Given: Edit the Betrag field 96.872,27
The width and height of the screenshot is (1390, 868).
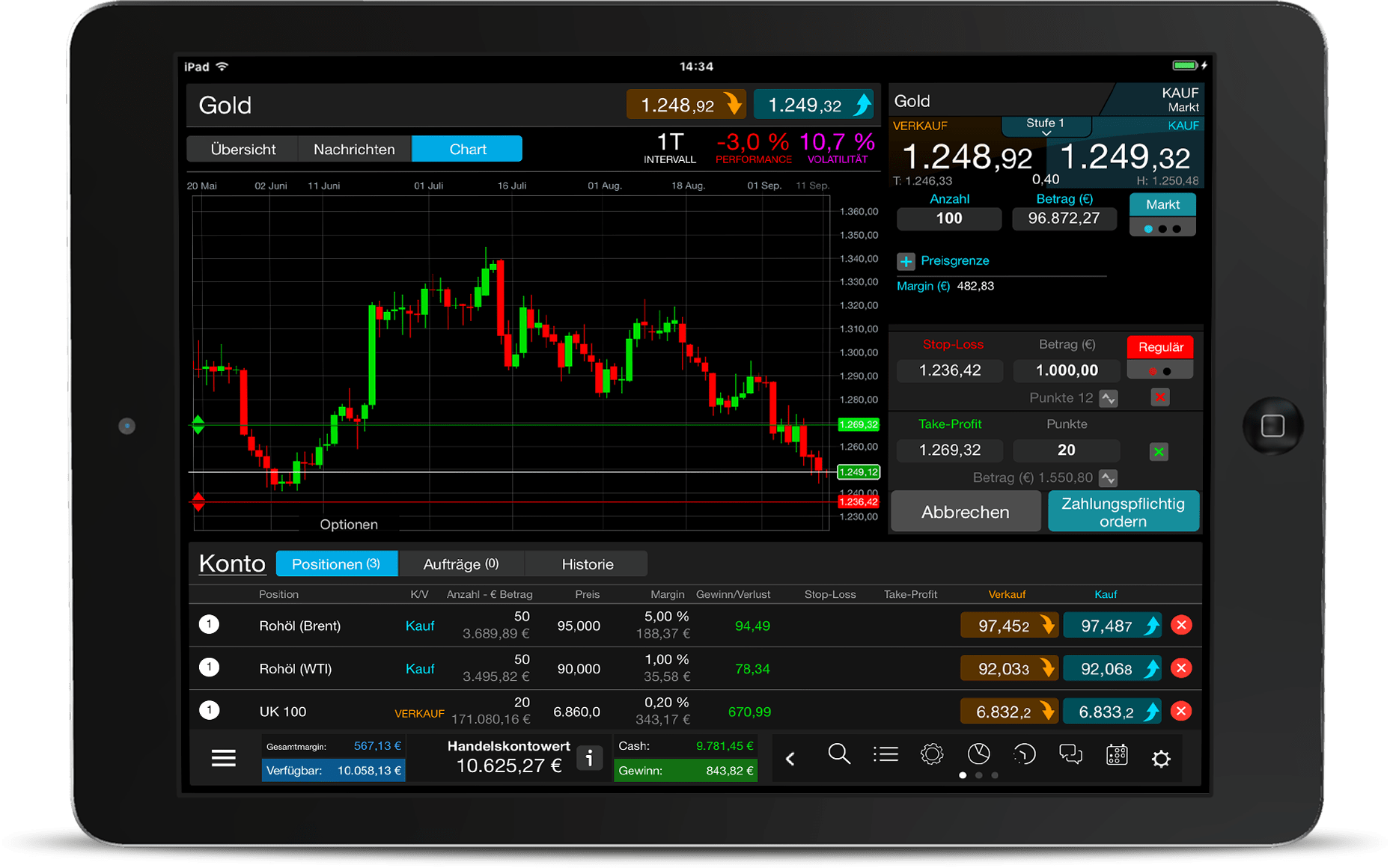Looking at the screenshot, I should (1064, 218).
